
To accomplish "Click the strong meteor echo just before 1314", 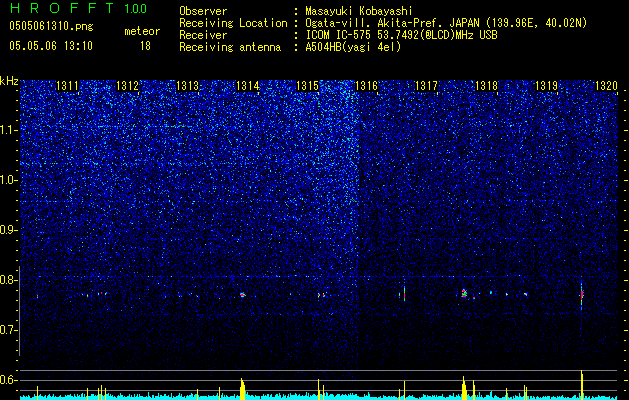I will [x=242, y=295].
